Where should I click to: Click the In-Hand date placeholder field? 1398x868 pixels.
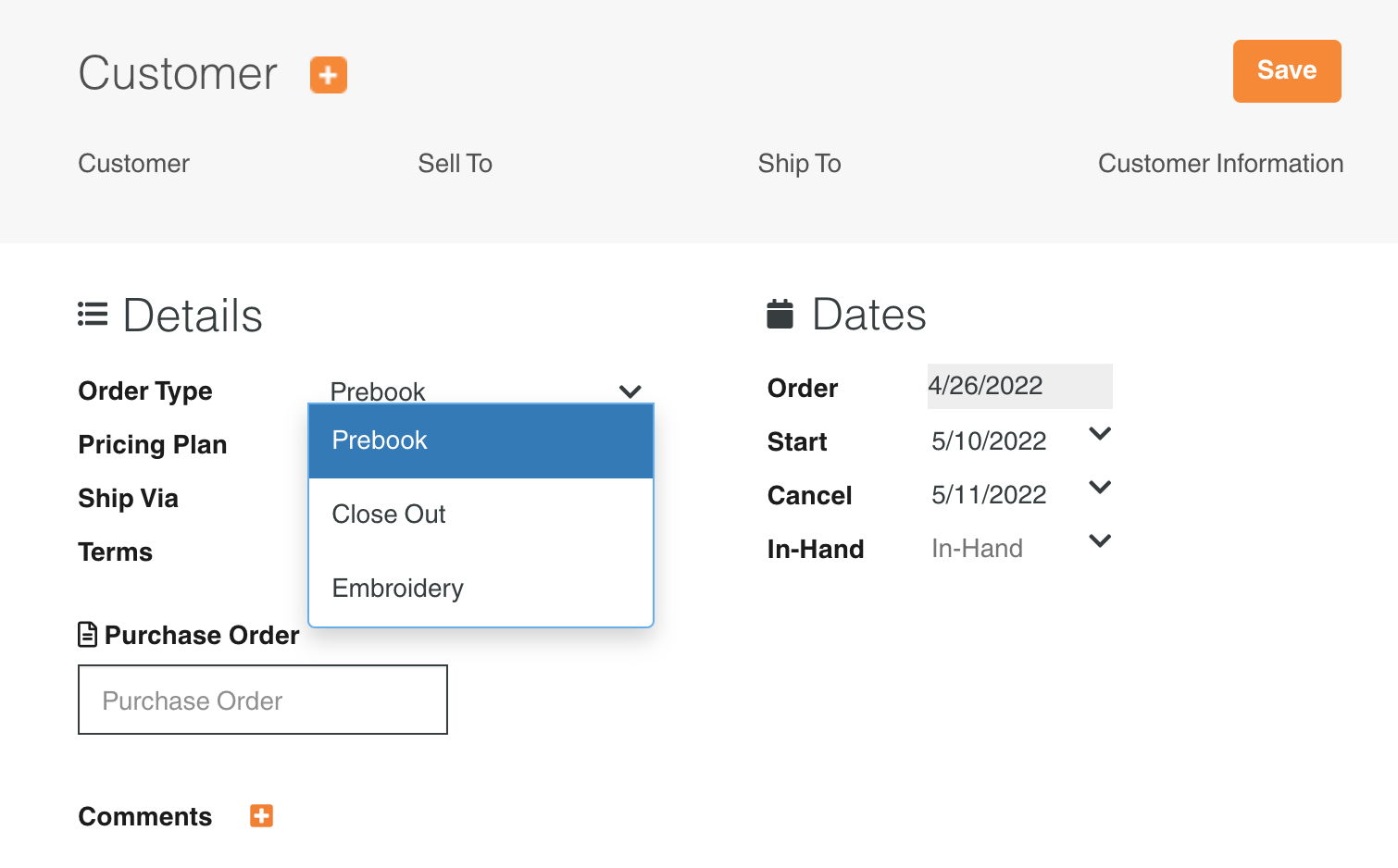[978, 549]
